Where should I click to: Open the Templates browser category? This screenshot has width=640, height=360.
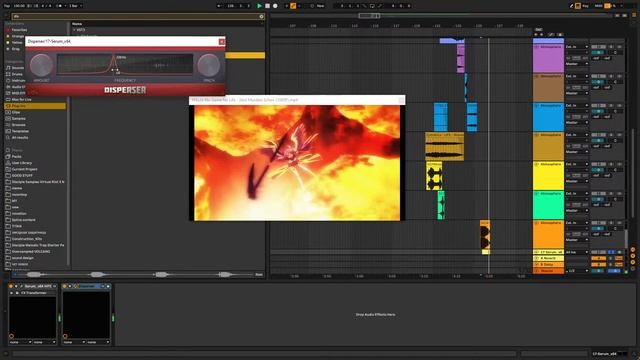(20, 131)
